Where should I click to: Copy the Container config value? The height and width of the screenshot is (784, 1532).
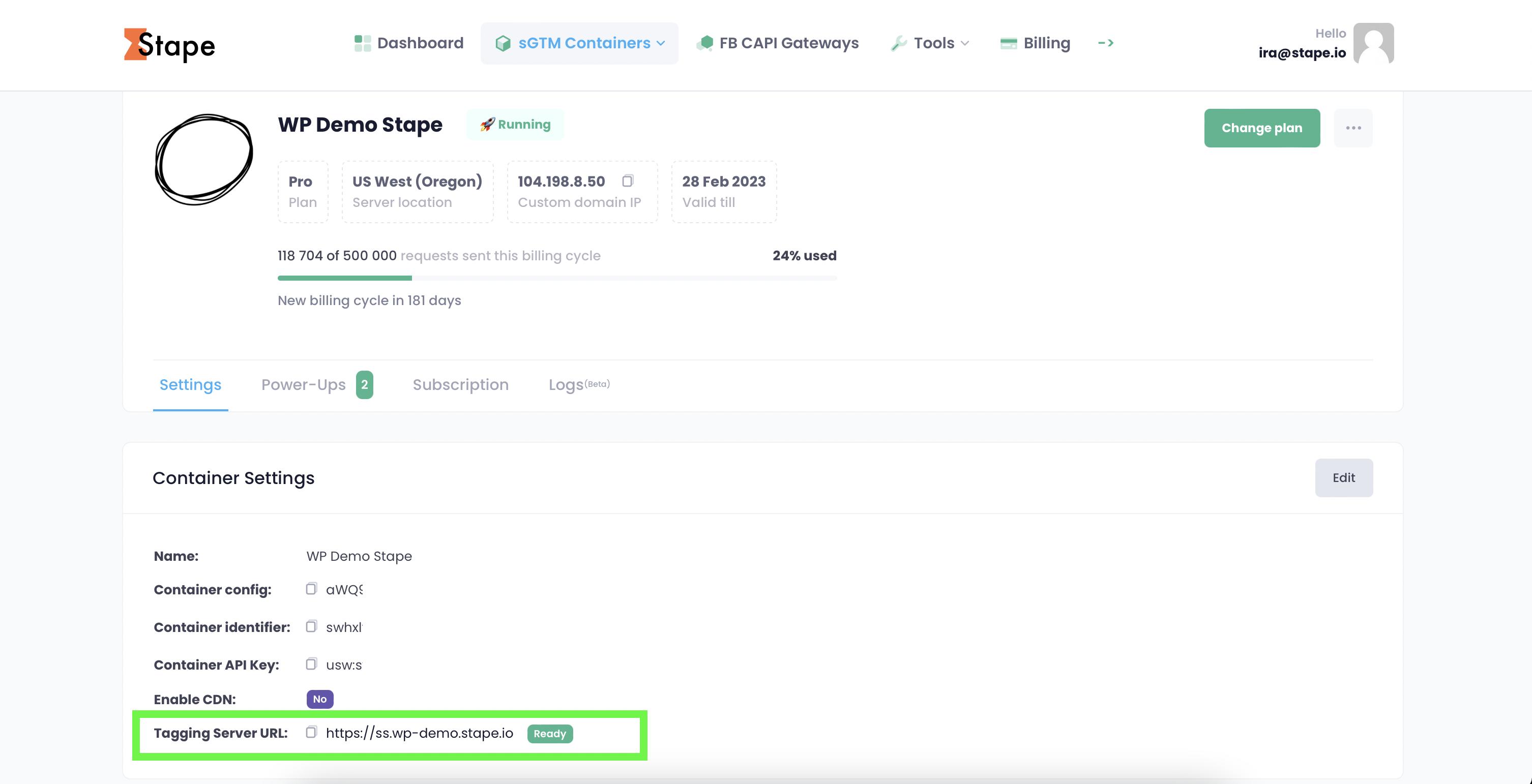coord(311,588)
